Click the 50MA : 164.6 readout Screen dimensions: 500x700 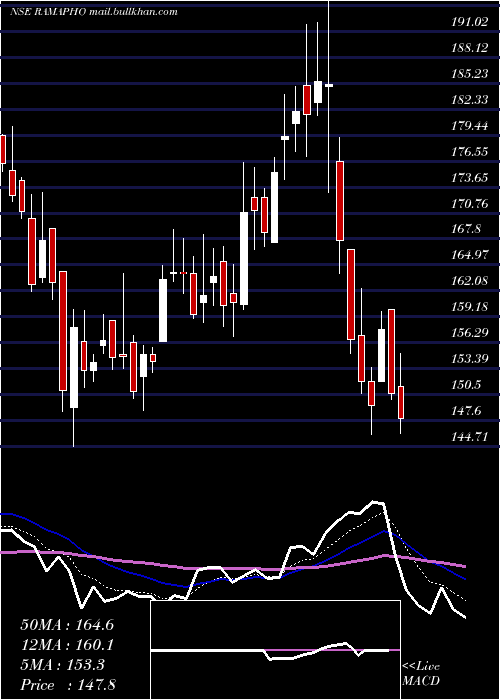[67, 625]
